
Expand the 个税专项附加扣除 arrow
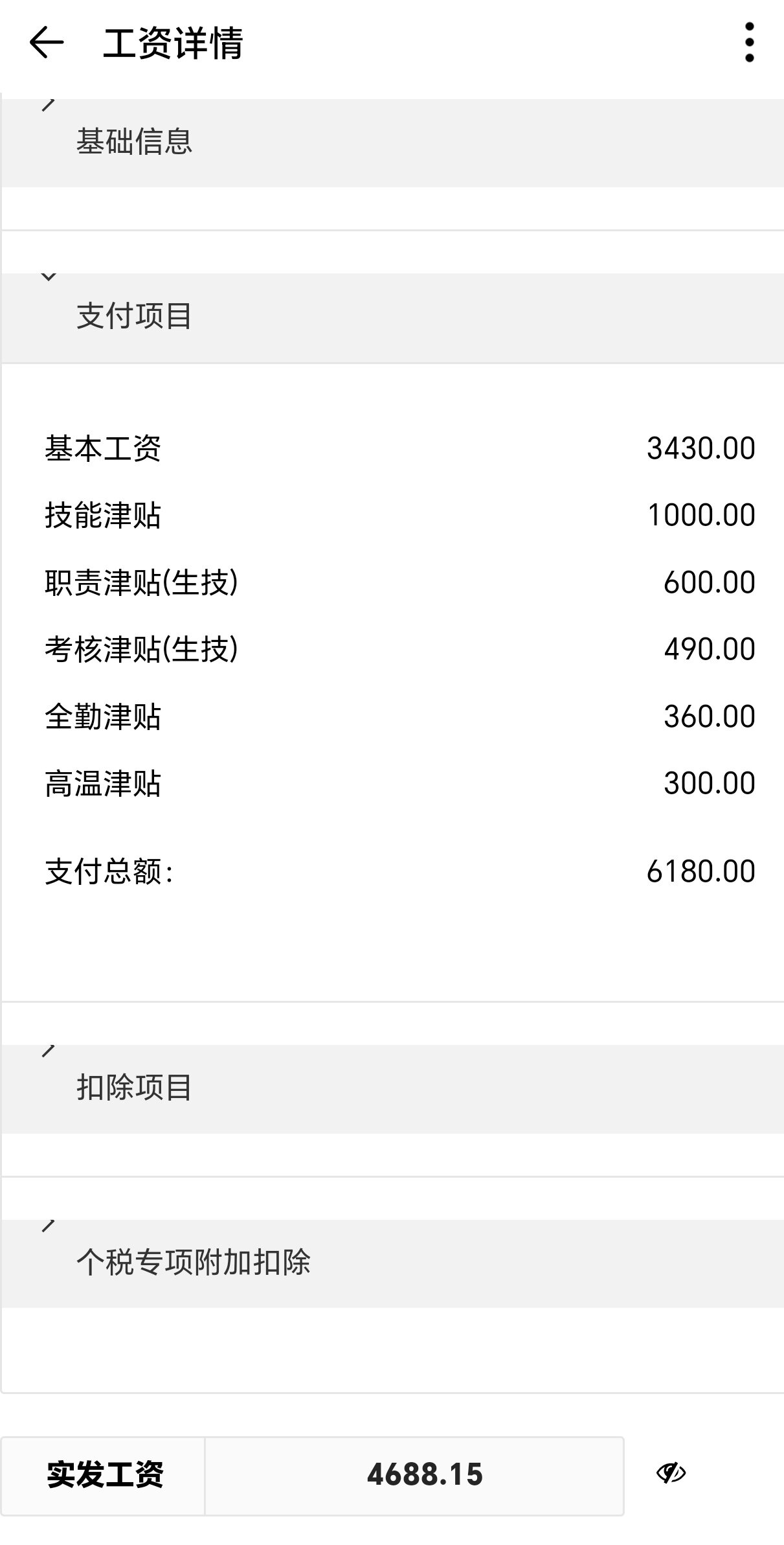click(49, 1225)
